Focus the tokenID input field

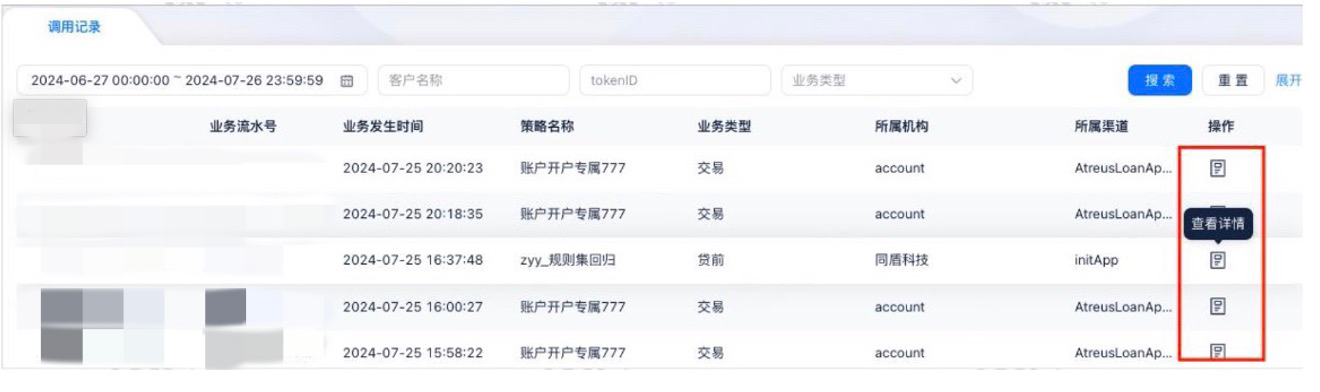[x=675, y=80]
